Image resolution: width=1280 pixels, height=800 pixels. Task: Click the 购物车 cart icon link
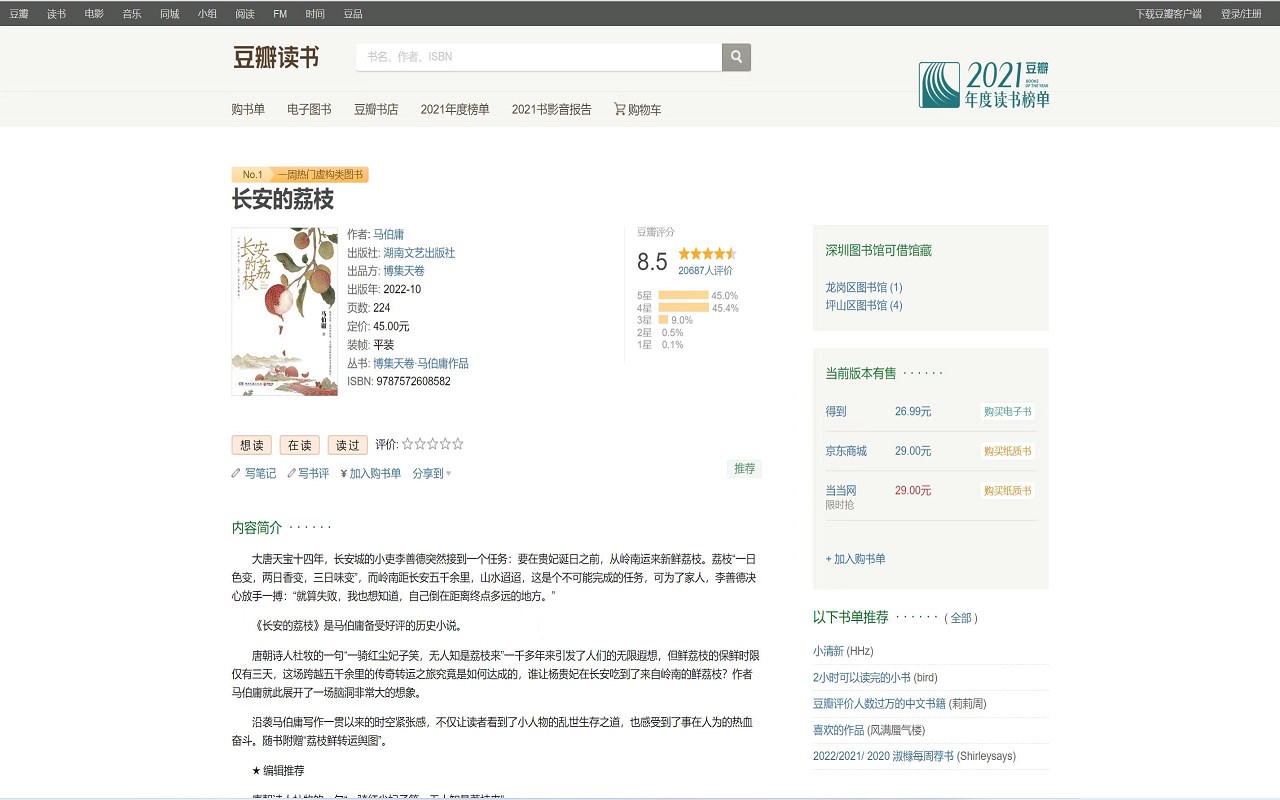tap(637, 109)
